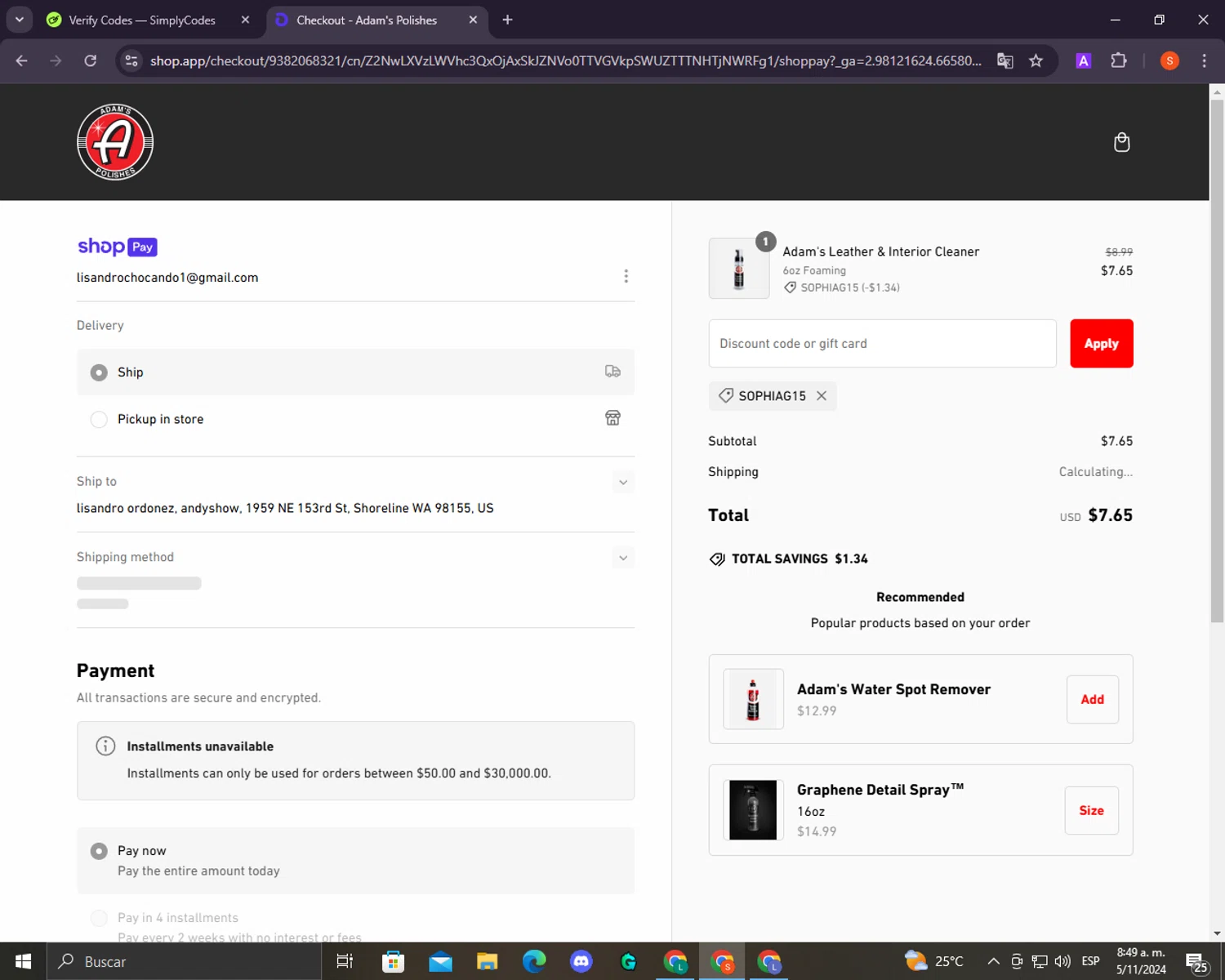Click the Buscar taskbar search box
Screen dimensions: 1225x980
(x=184, y=961)
